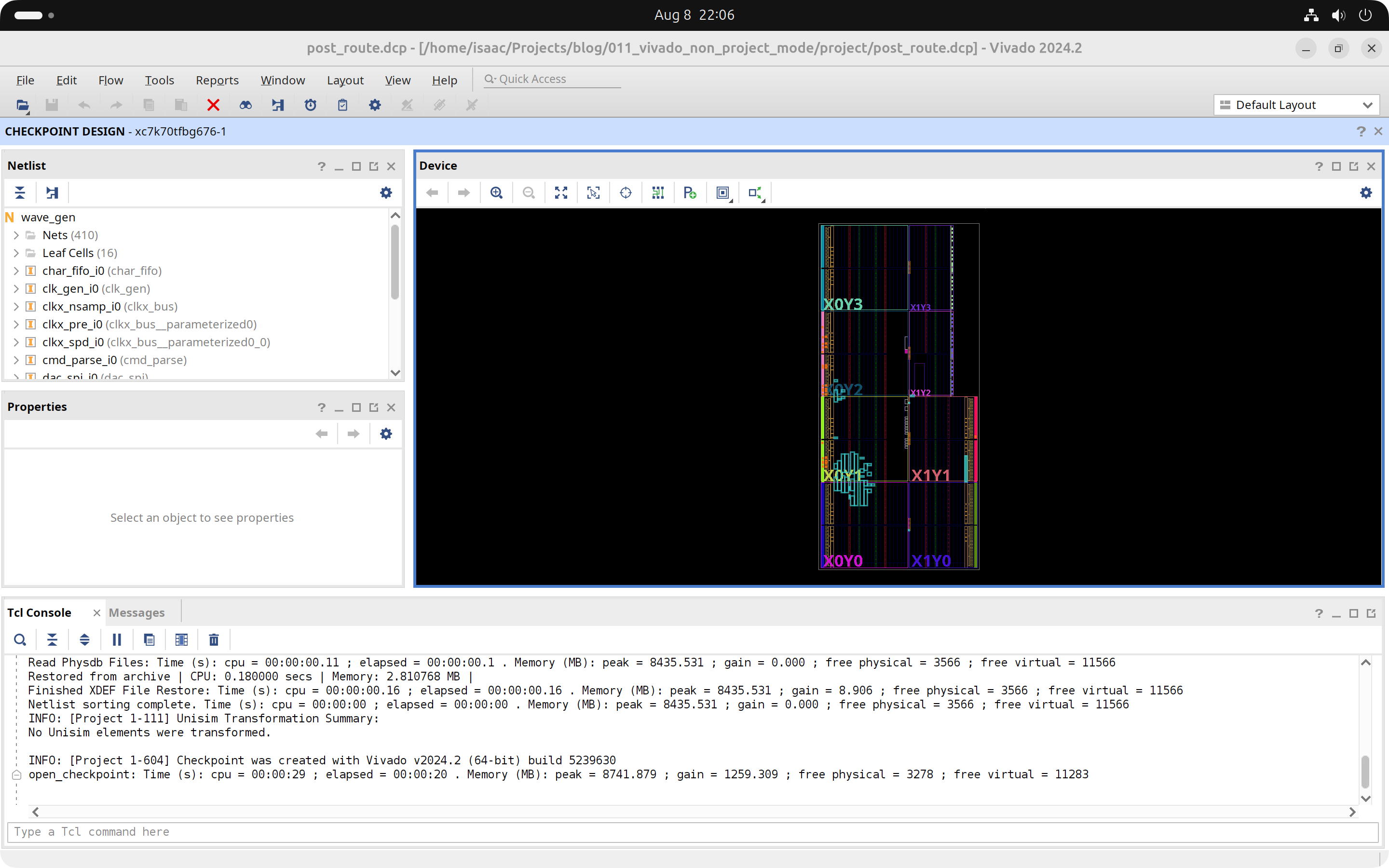Clear the Tcl Console with trash icon
The width and height of the screenshot is (1389, 868).
pos(214,639)
